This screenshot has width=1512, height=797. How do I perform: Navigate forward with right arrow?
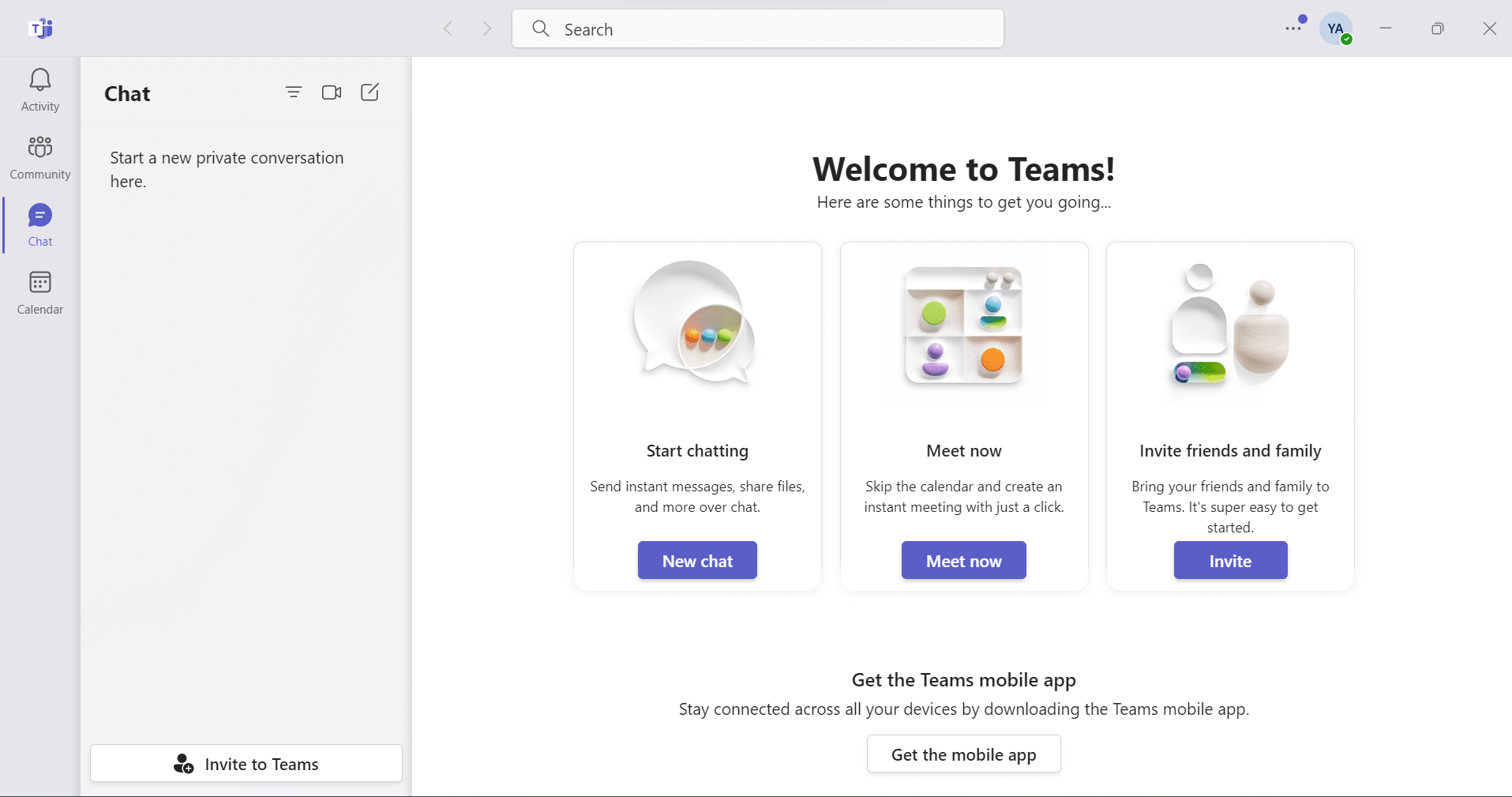tap(487, 29)
